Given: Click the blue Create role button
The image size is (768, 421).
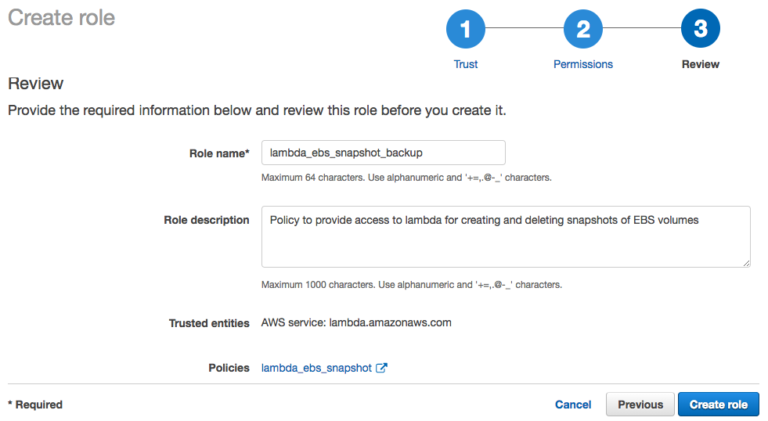Looking at the screenshot, I should click(x=718, y=405).
